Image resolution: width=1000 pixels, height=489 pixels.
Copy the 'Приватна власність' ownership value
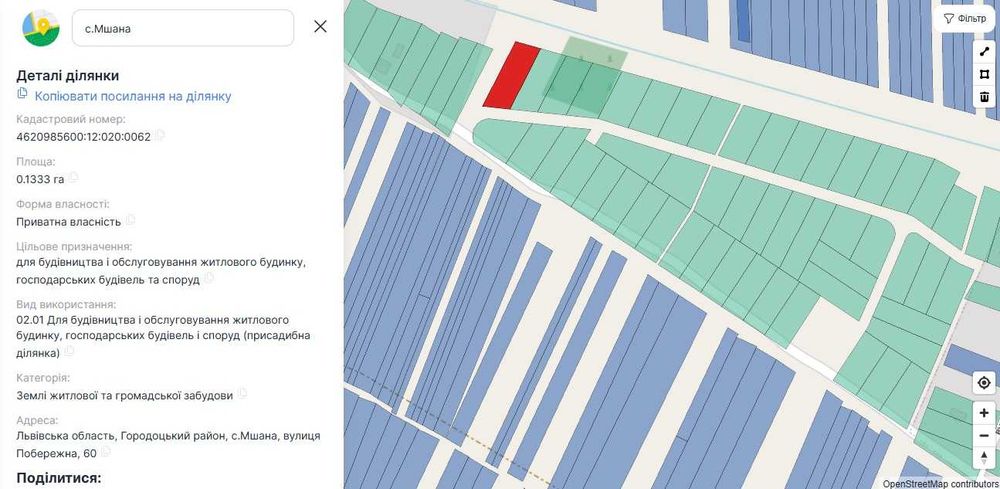tap(130, 221)
